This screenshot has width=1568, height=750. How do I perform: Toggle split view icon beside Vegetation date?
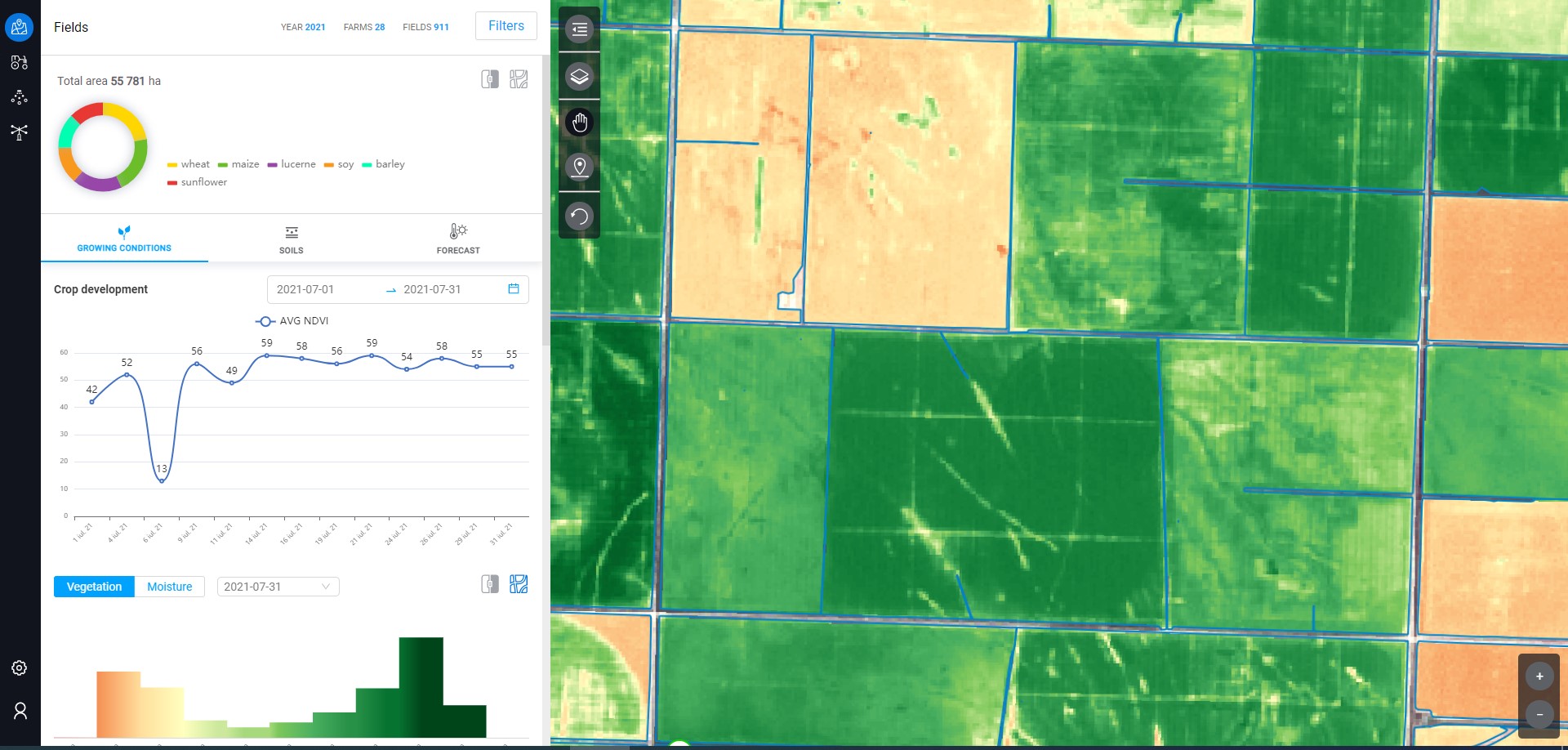tap(490, 584)
